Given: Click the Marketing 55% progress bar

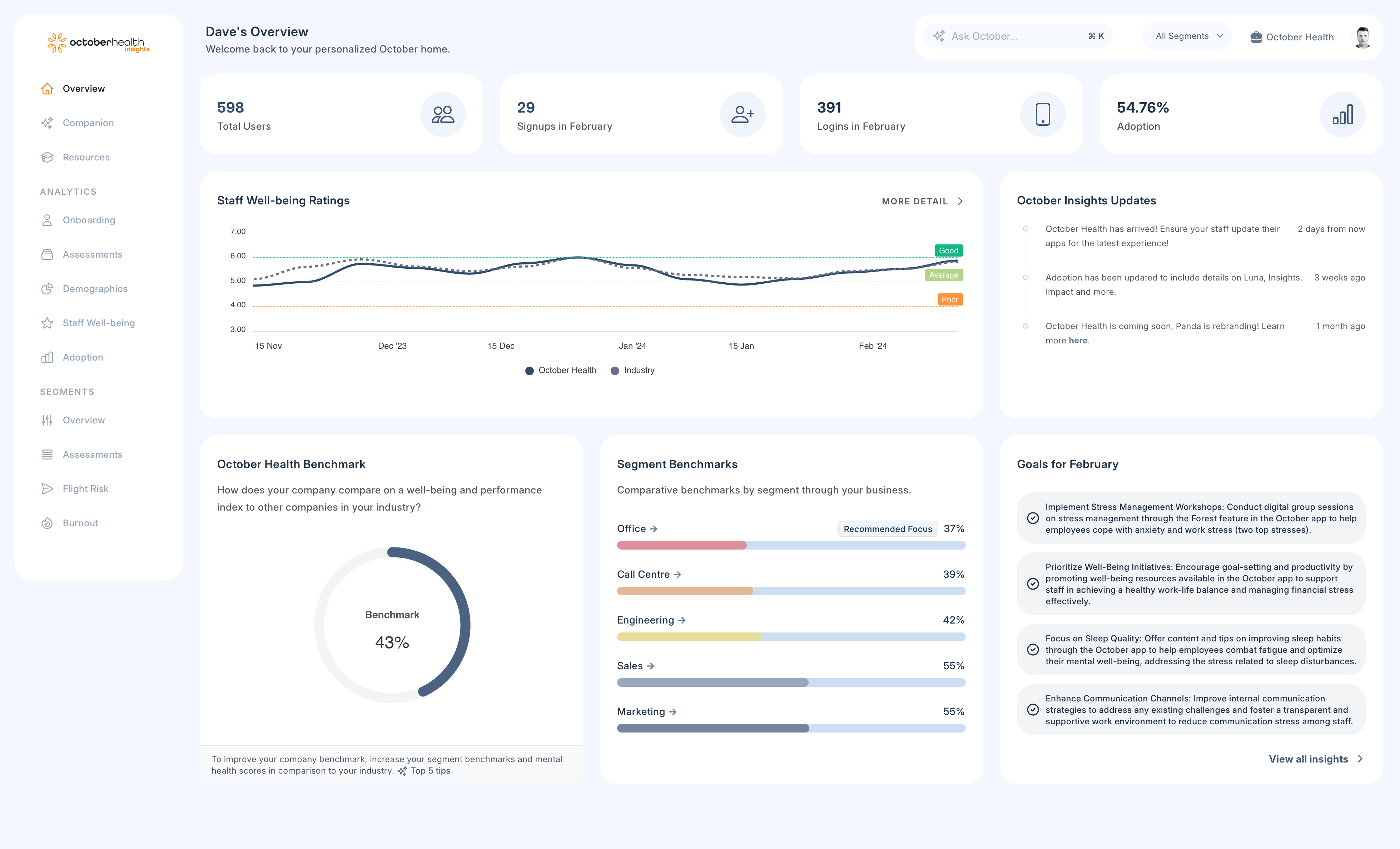Looking at the screenshot, I should [x=791, y=729].
